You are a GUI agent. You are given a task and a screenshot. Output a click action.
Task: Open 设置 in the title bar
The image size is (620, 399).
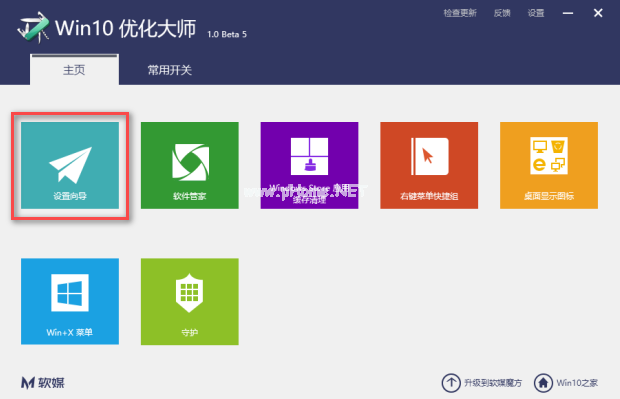pyautogui.click(x=536, y=13)
